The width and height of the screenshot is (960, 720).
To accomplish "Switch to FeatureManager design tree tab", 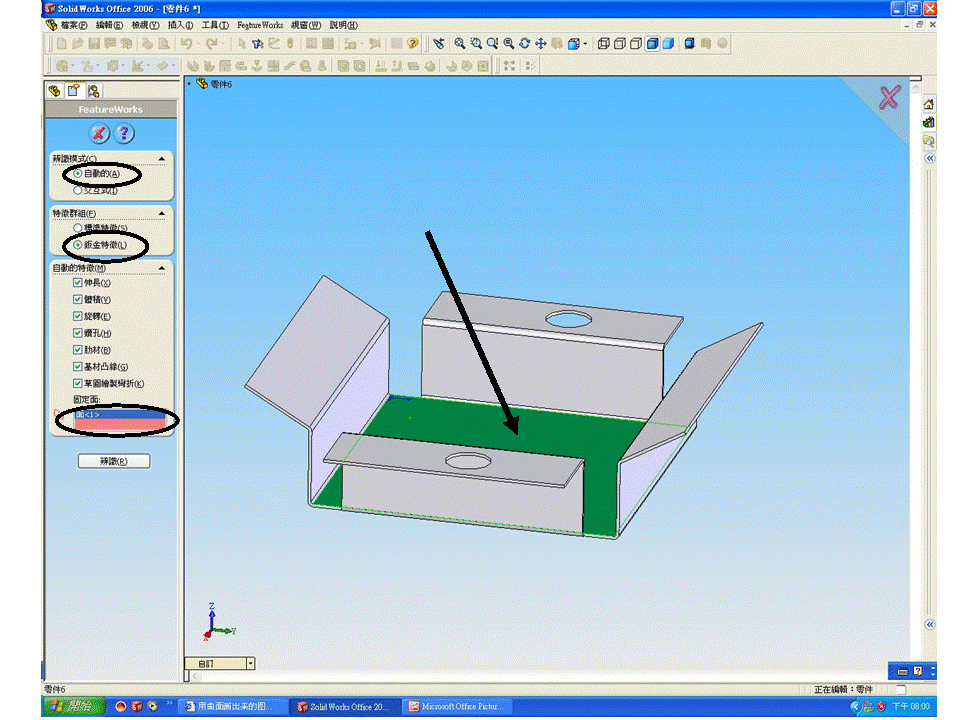I will click(x=55, y=91).
